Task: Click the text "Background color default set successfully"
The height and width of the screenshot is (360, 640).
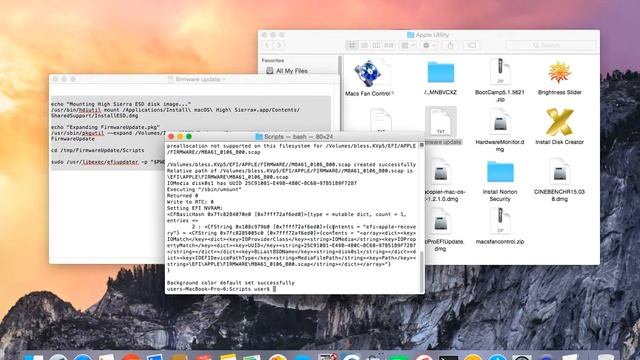Action: pos(231,282)
